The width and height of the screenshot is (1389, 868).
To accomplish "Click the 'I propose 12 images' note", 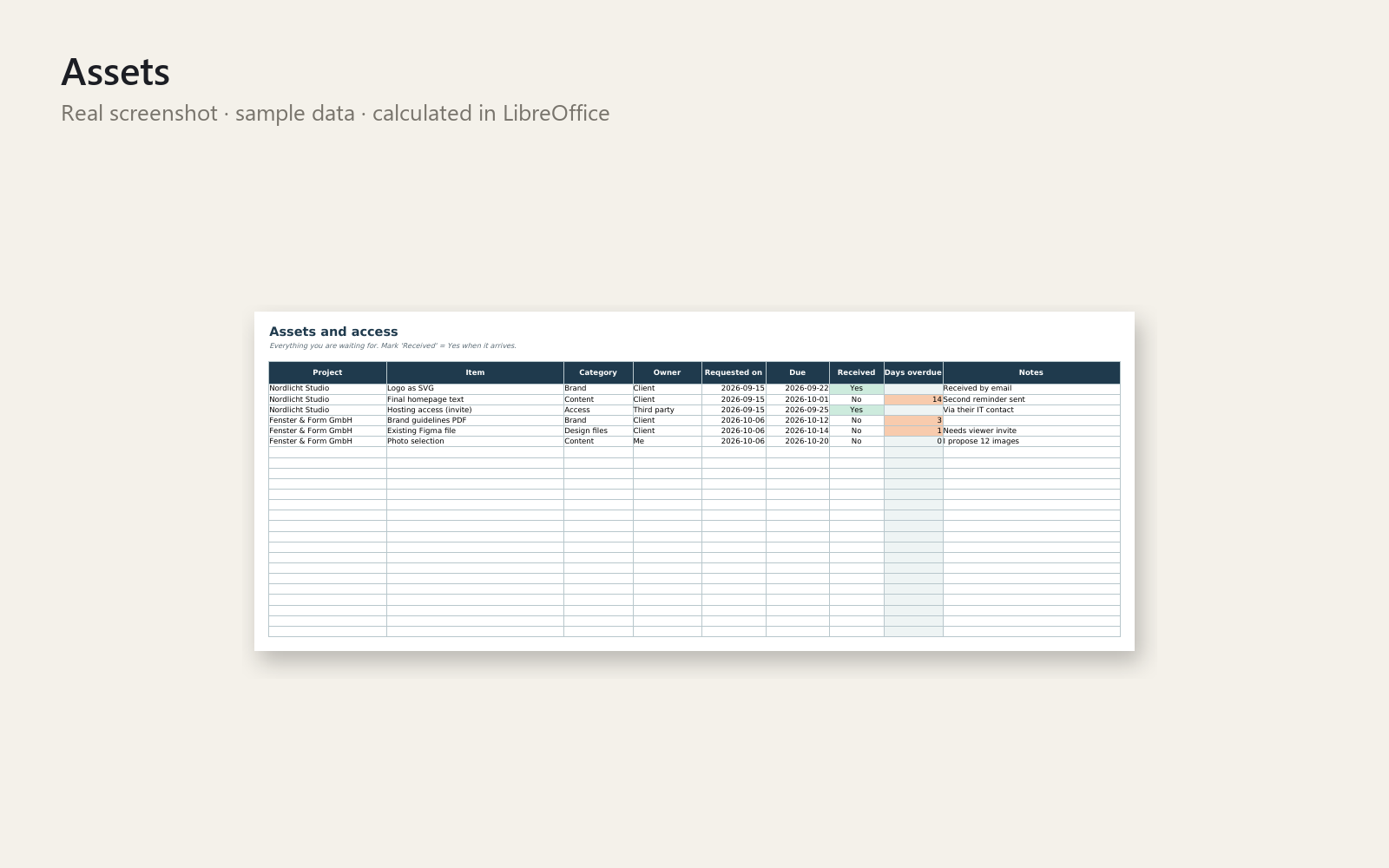I will click(x=1031, y=441).
